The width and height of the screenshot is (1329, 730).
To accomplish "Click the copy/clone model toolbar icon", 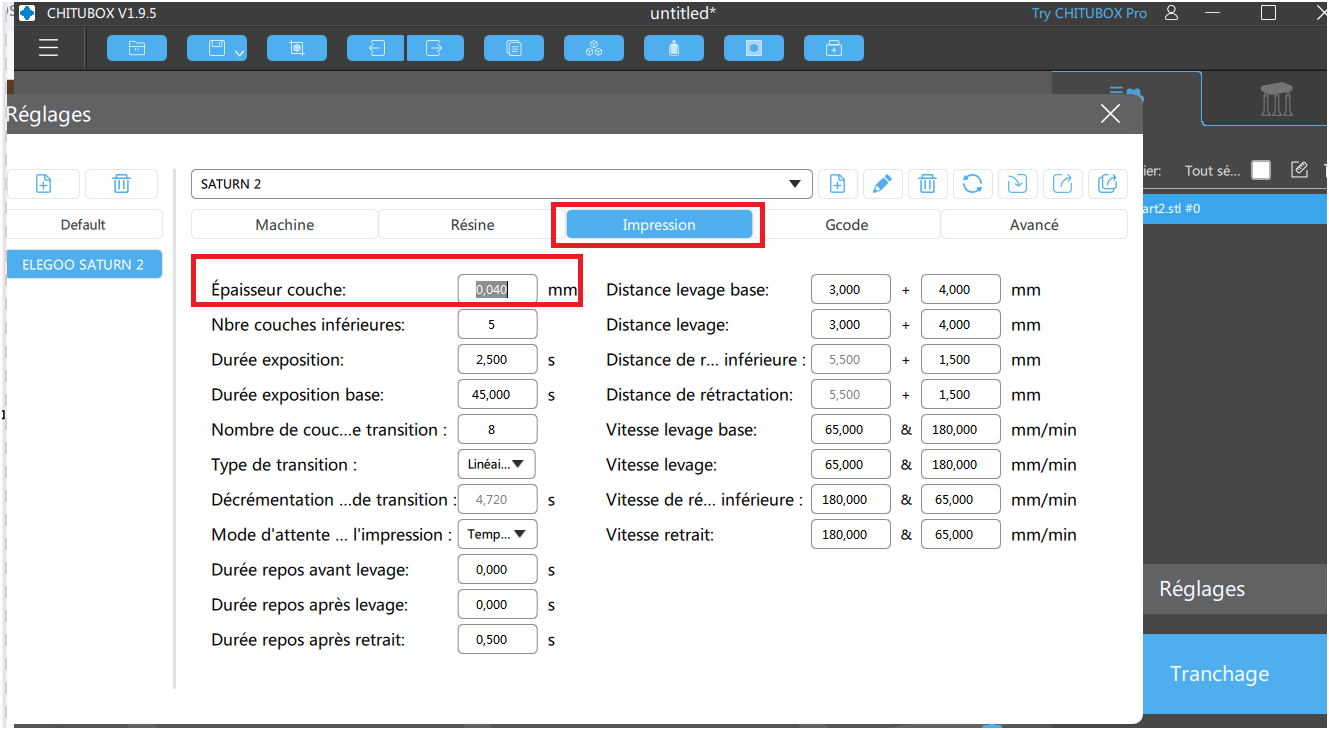I will (514, 48).
